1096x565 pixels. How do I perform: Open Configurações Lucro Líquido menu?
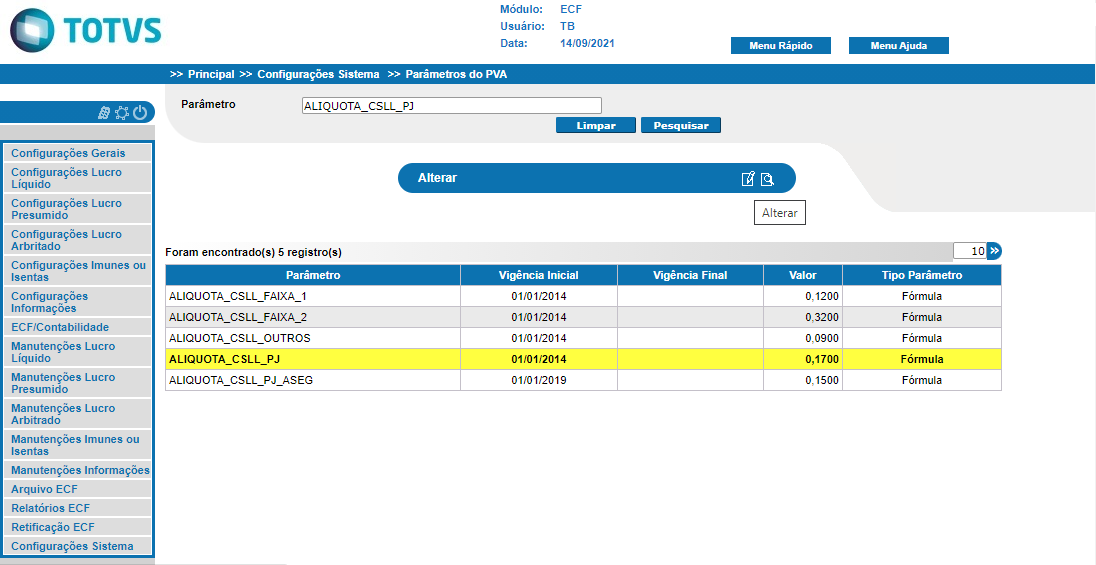point(78,178)
